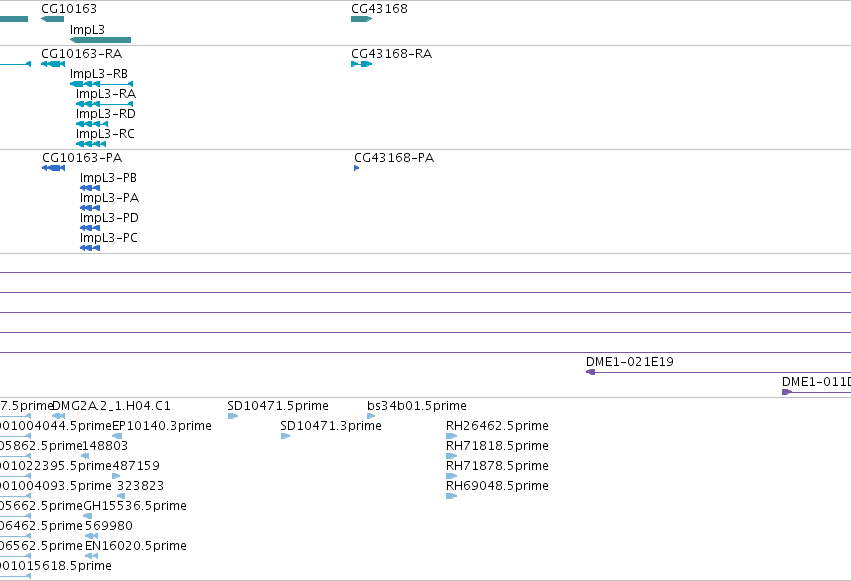Click the ImpL3-PB protein label
This screenshot has width=851, height=581.
[x=109, y=178]
